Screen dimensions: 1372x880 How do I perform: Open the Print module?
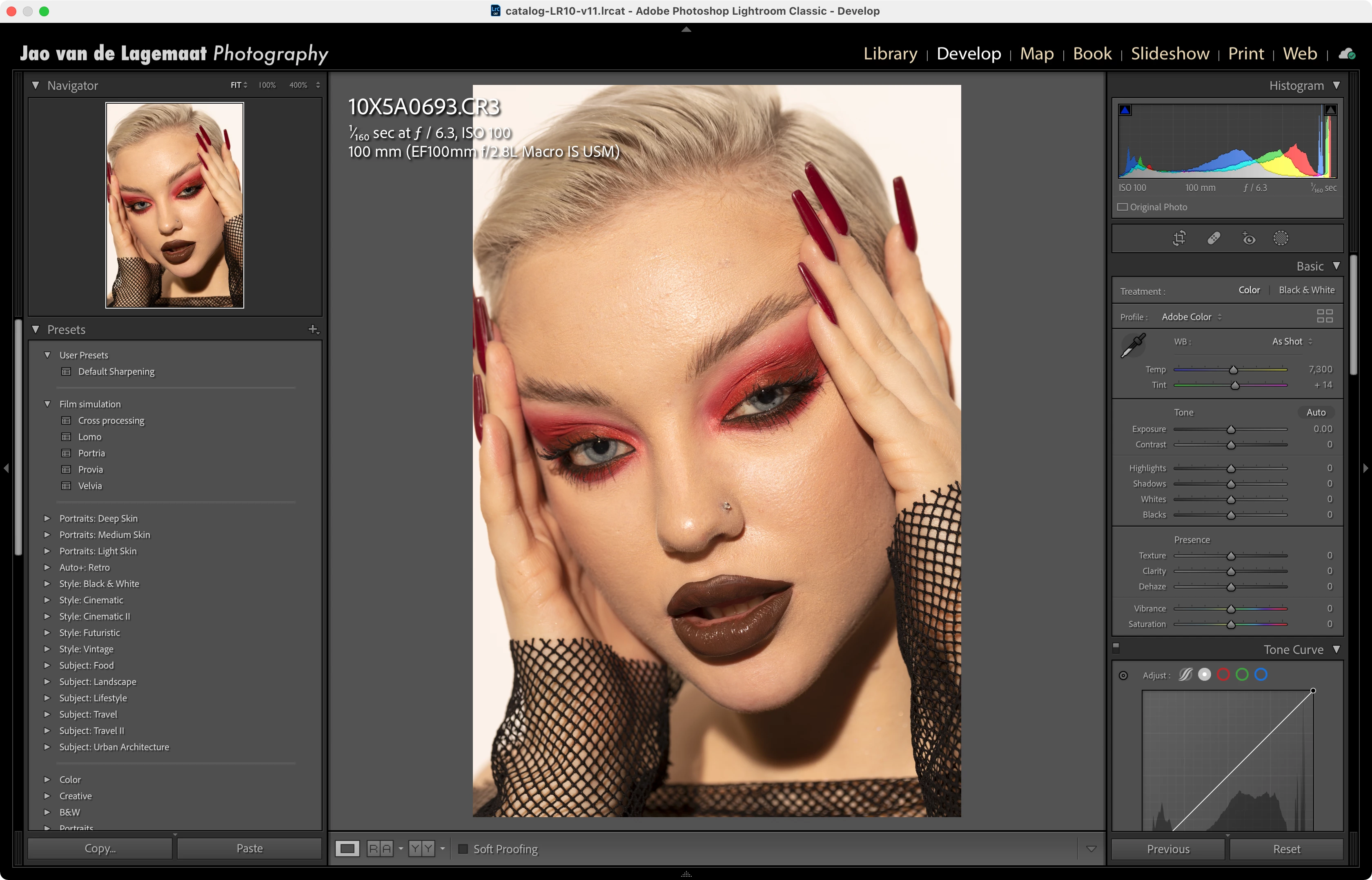tap(1246, 54)
